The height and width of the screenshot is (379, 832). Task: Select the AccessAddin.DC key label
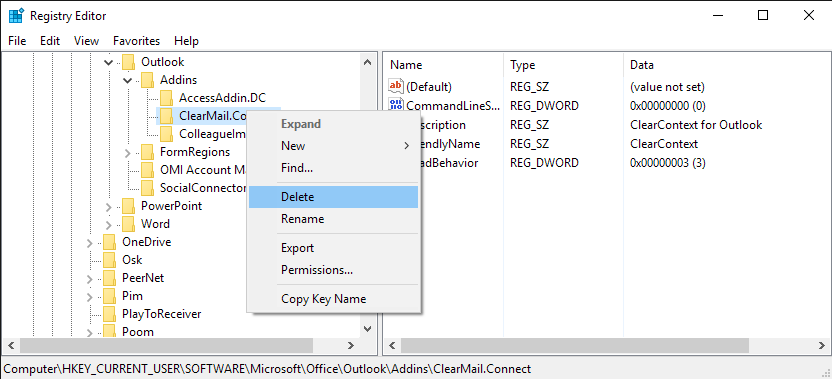click(222, 98)
